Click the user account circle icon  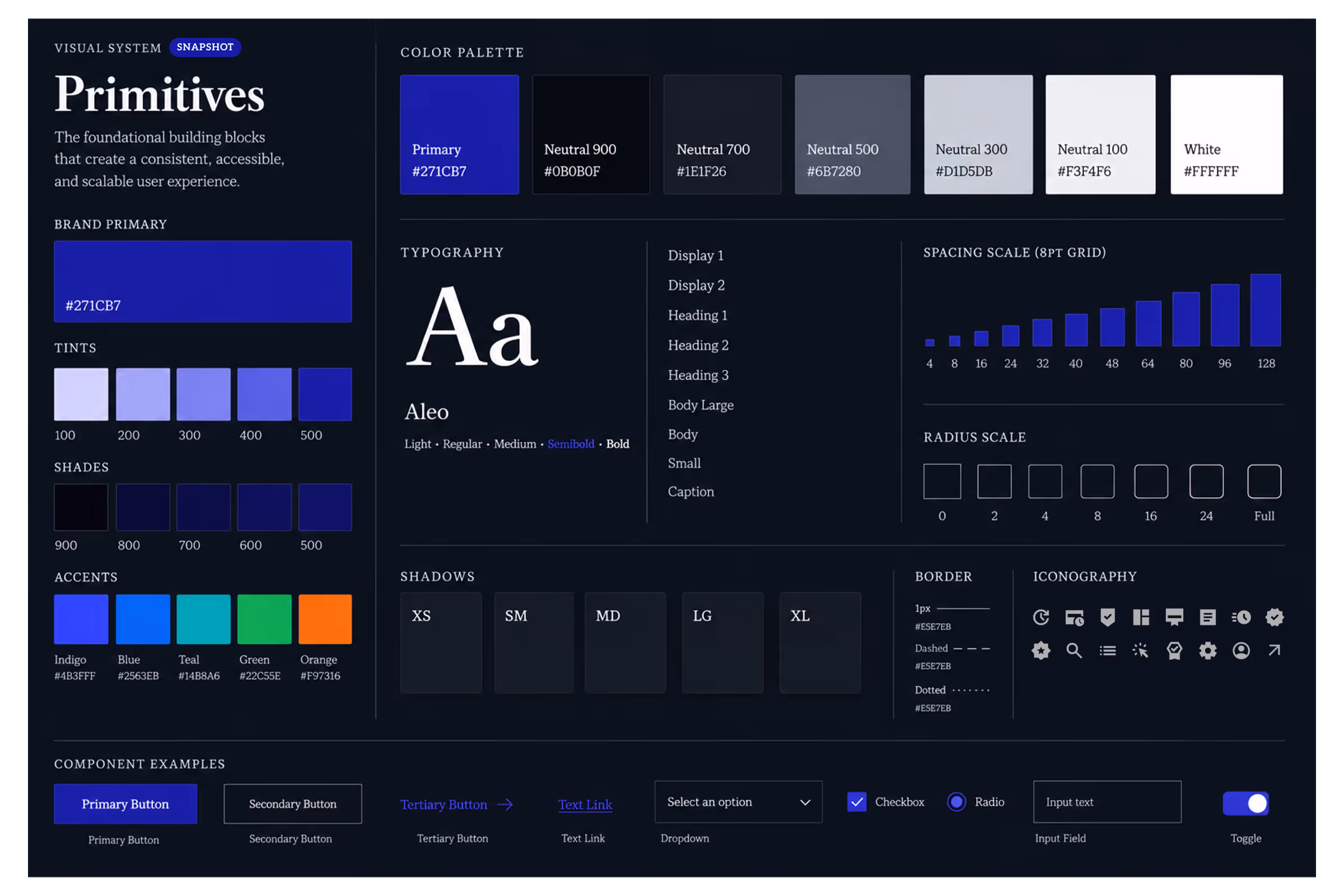click(1241, 650)
